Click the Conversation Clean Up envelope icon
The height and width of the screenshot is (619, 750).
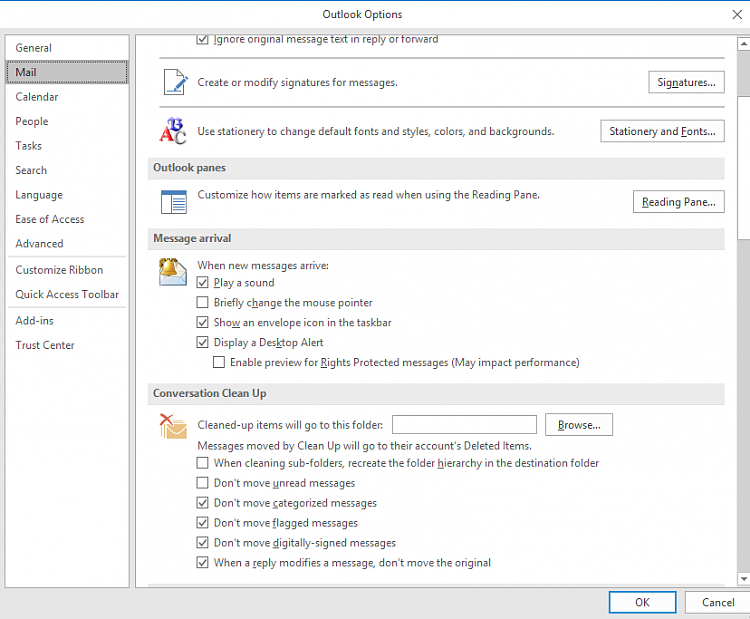click(173, 426)
